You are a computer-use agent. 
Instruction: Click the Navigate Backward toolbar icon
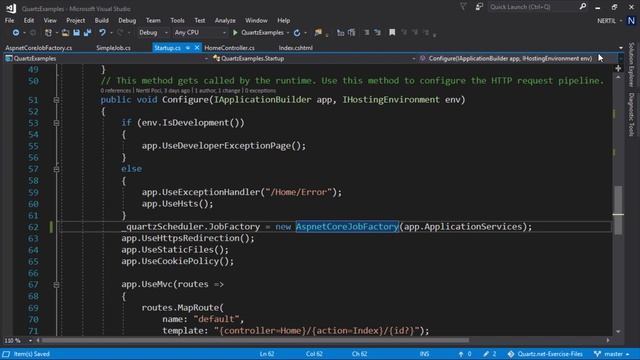(x=16, y=33)
